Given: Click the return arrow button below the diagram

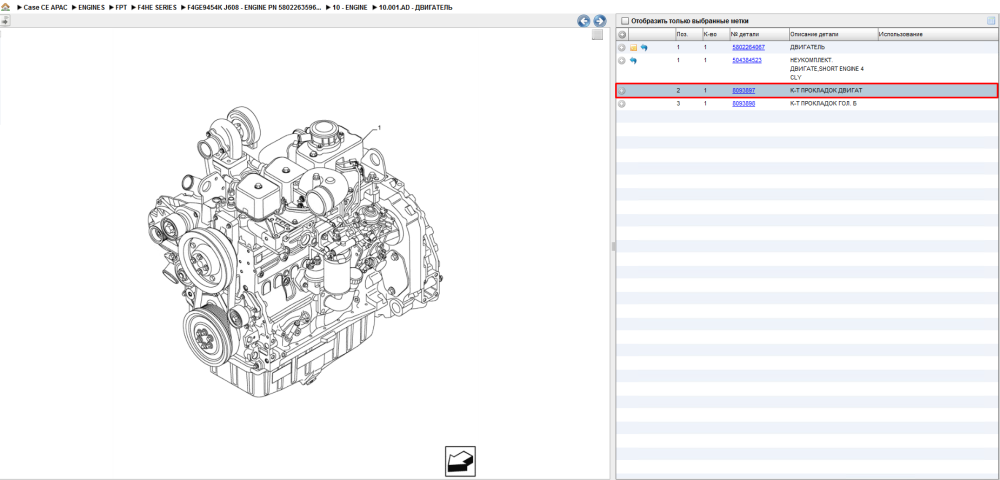Looking at the screenshot, I should [460, 461].
